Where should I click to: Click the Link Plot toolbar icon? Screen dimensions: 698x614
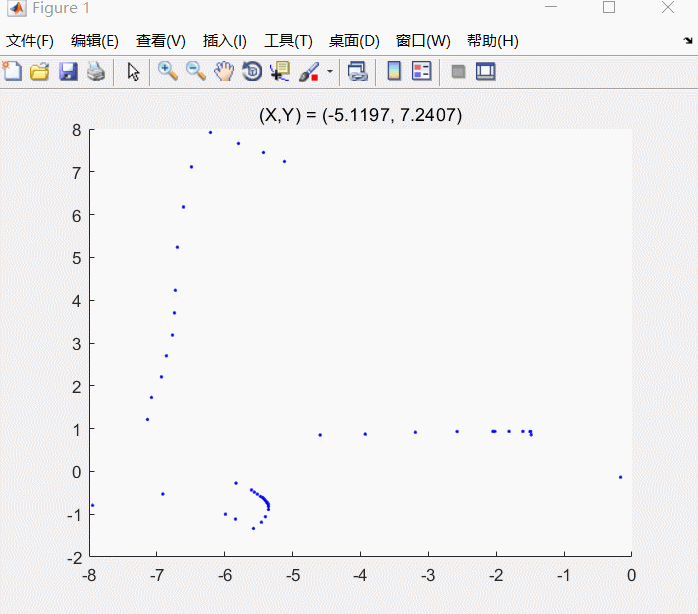pos(357,71)
